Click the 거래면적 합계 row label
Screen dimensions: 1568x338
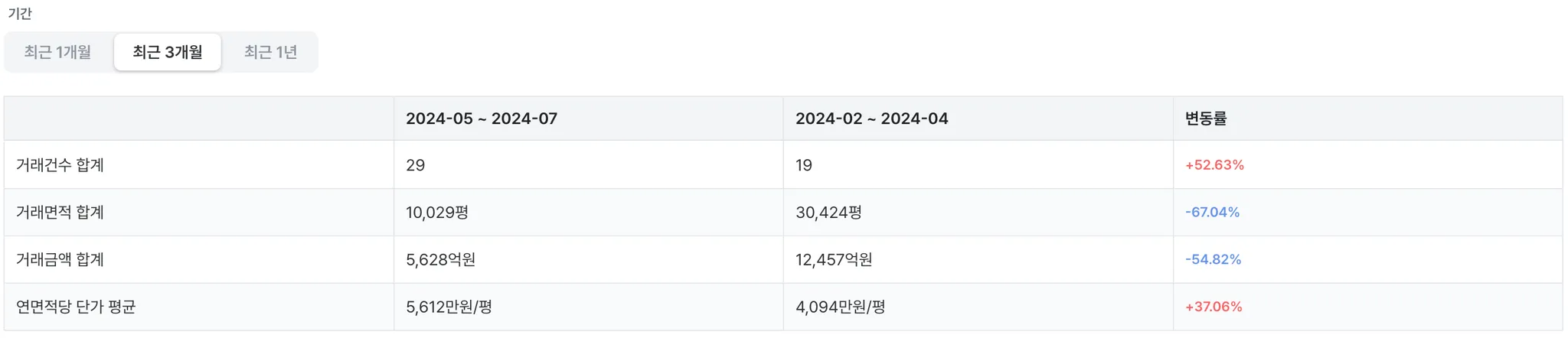click(60, 213)
